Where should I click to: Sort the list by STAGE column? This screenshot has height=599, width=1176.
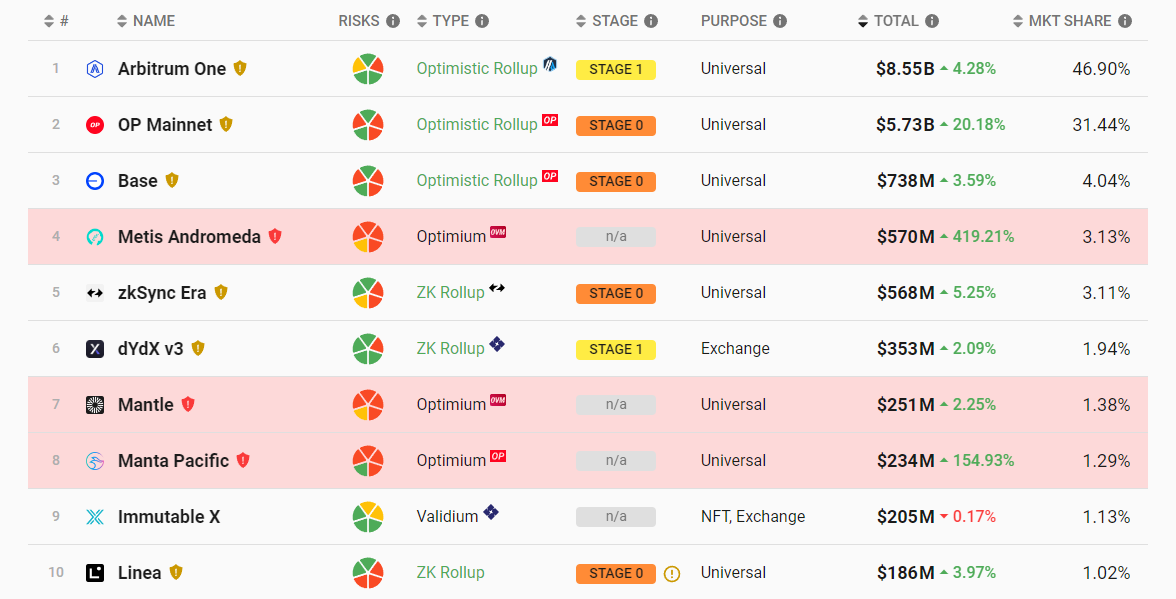pos(615,21)
